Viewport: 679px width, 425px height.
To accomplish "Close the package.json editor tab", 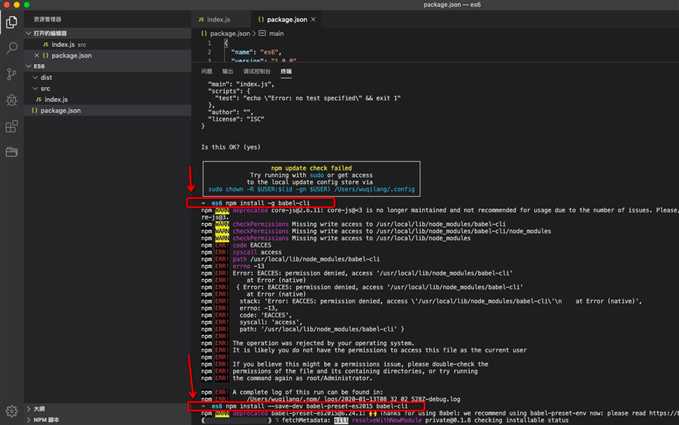I will tap(314, 19).
